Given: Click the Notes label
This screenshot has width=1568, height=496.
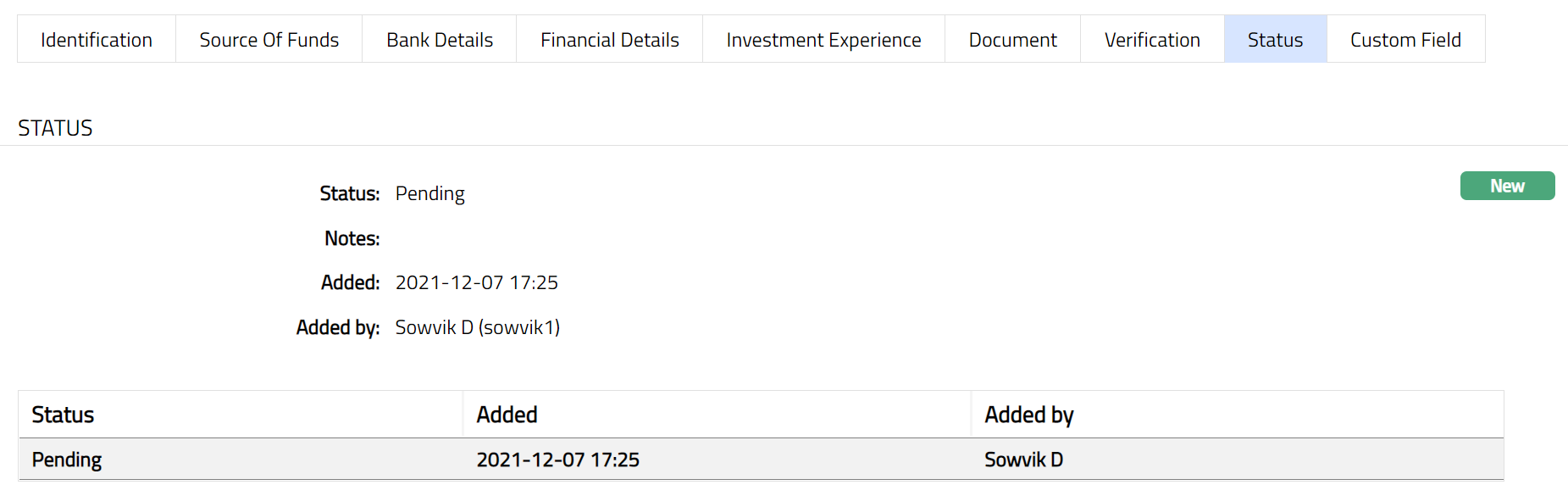Looking at the screenshot, I should point(352,238).
